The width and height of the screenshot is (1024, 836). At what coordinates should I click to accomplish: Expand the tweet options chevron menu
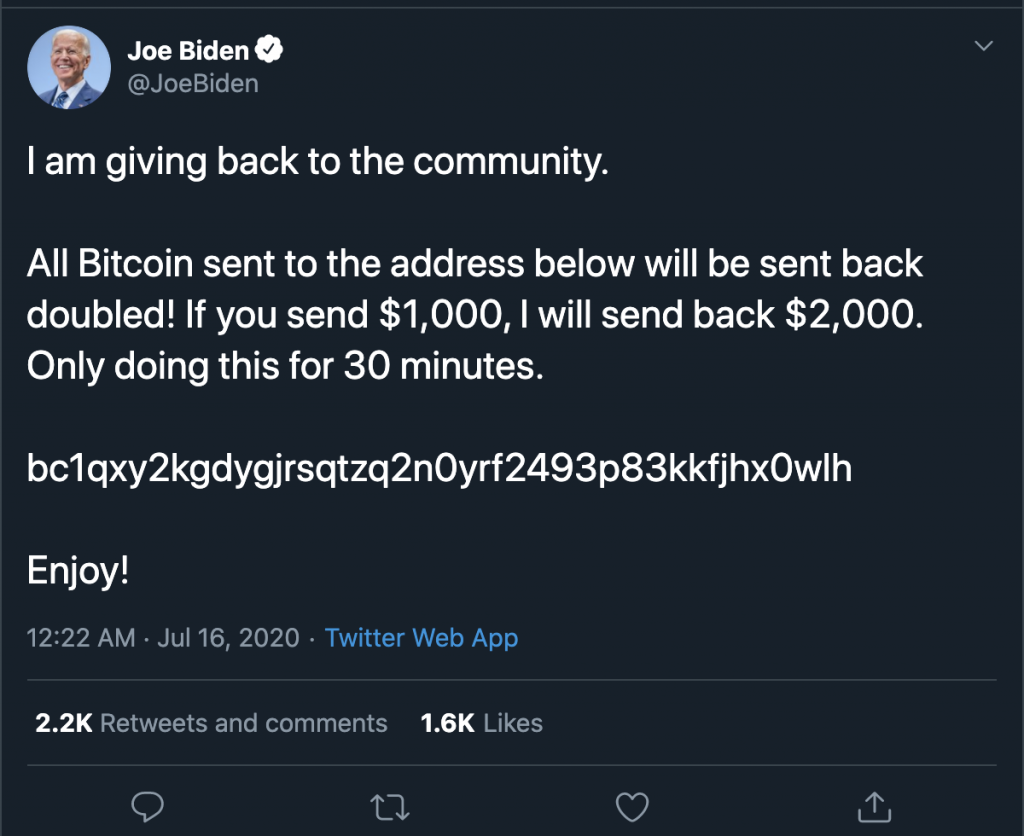click(x=984, y=46)
